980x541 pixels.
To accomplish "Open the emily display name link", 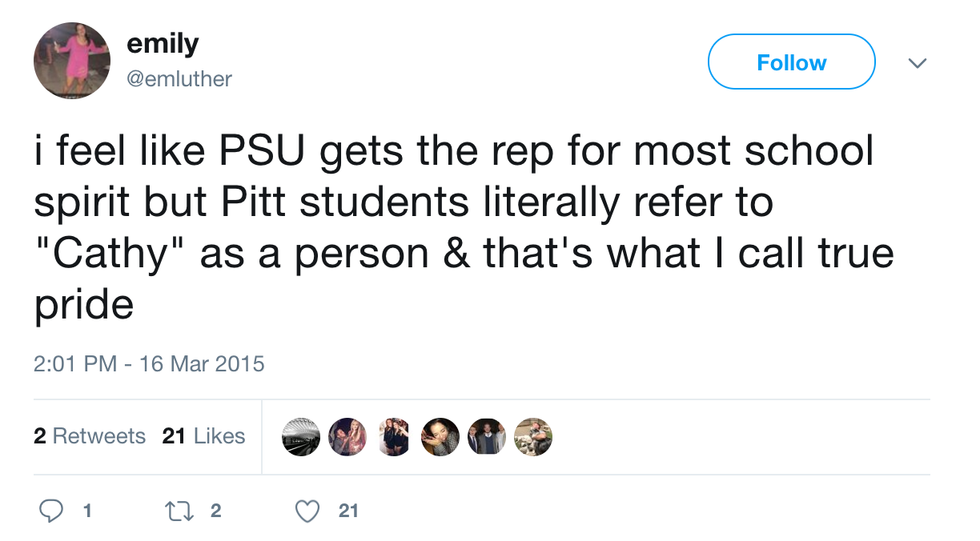I will tap(162, 44).
